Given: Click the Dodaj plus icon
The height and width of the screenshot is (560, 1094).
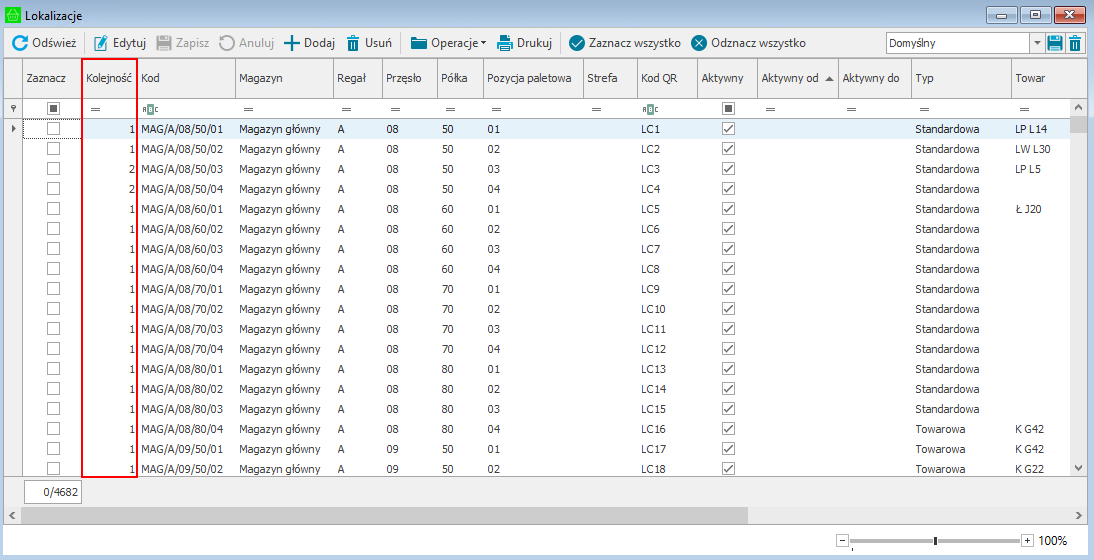Looking at the screenshot, I should coord(292,43).
